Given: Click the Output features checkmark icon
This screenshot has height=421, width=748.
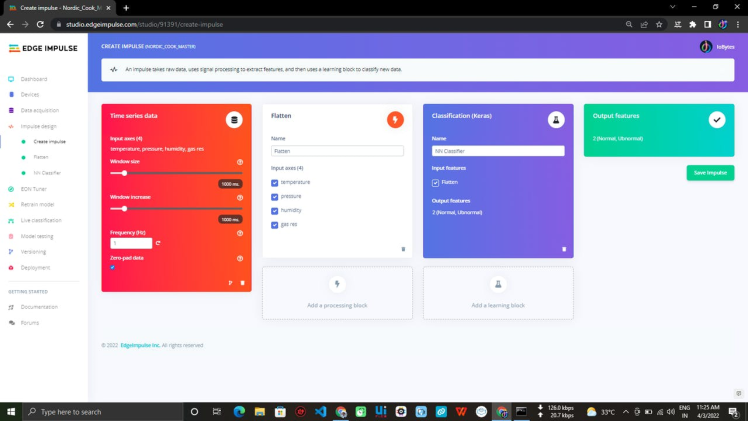Looking at the screenshot, I should [717, 120].
